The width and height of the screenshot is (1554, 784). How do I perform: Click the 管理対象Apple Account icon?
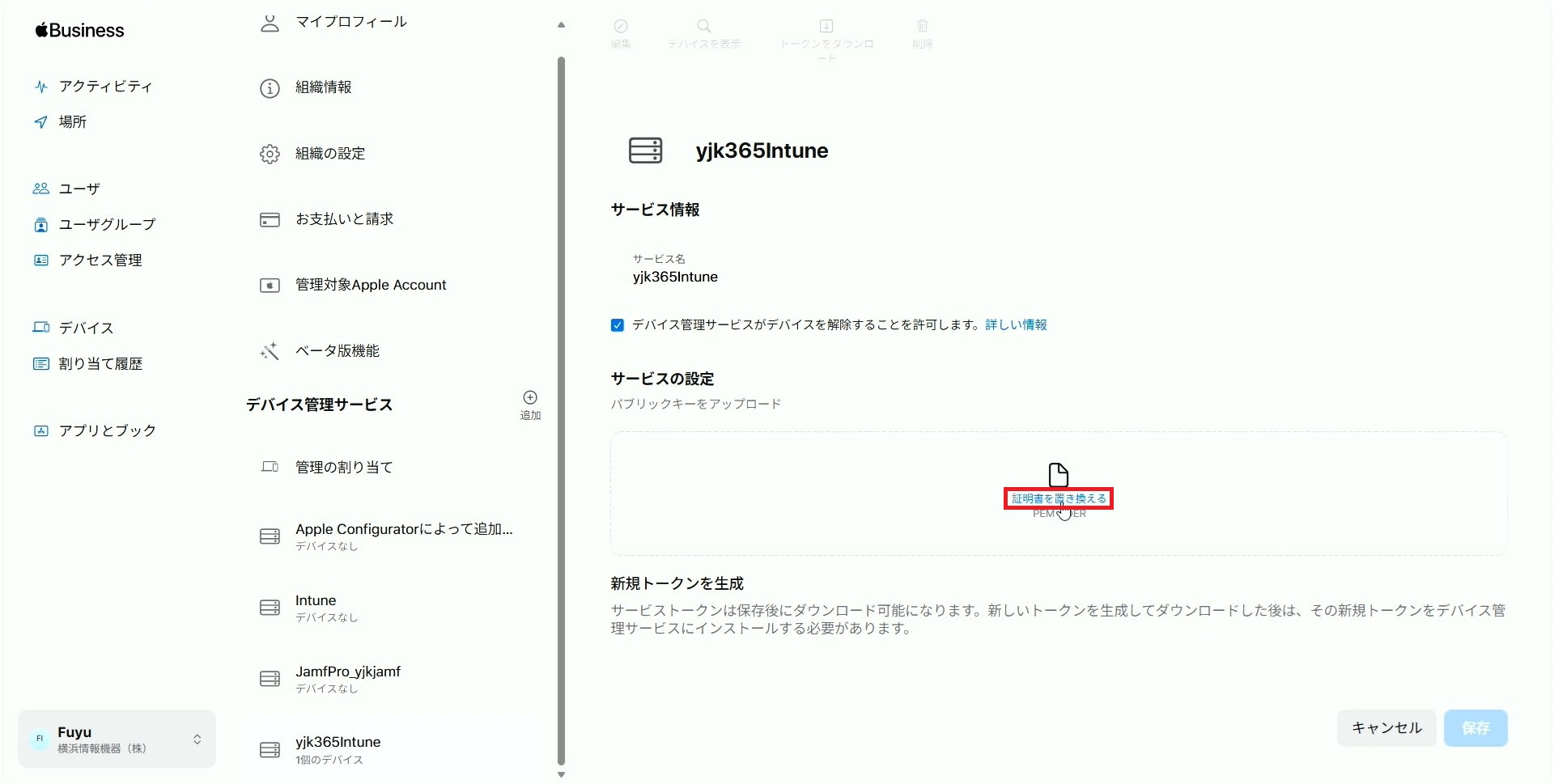point(270,286)
